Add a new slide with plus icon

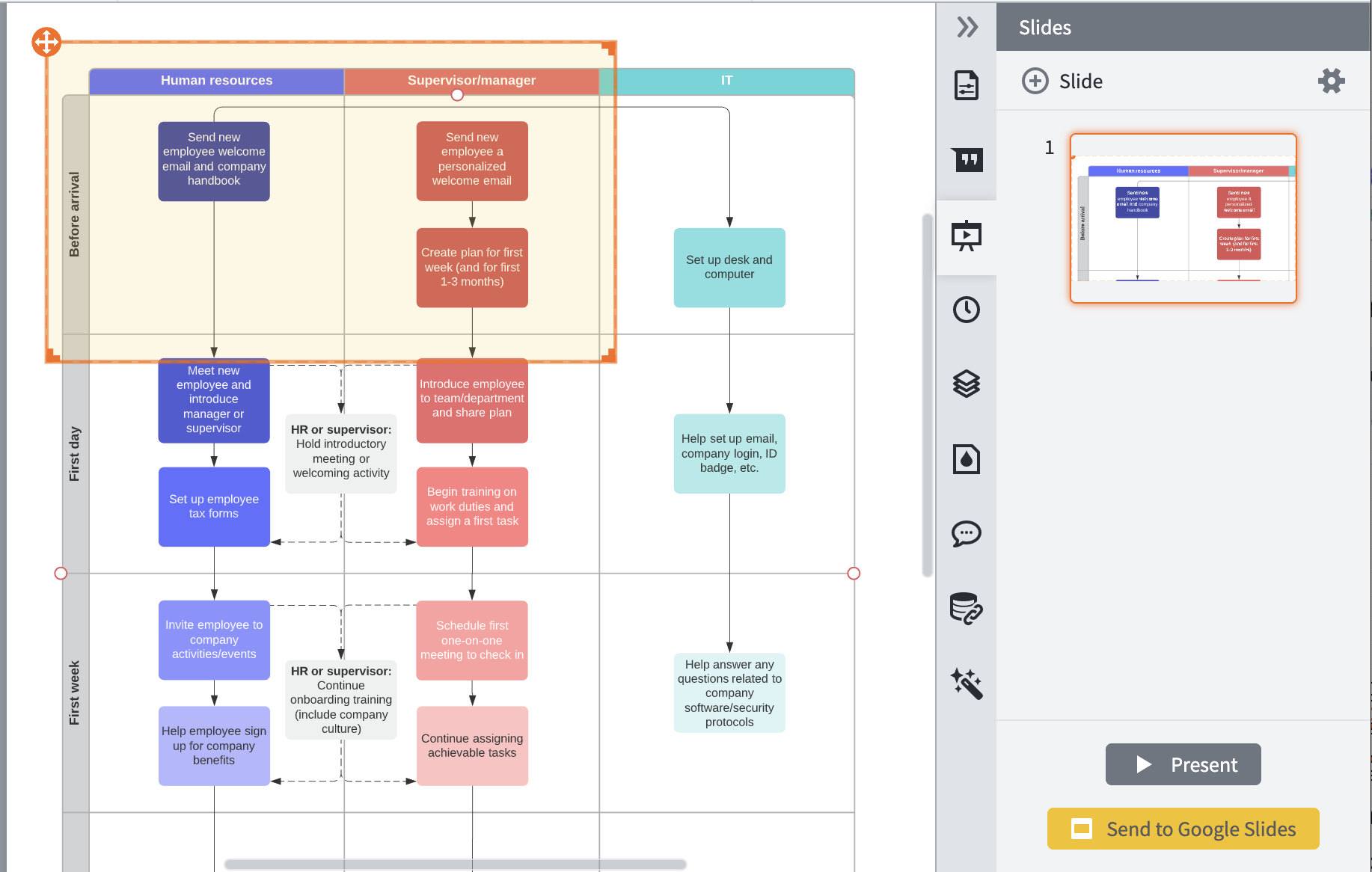click(x=1035, y=81)
